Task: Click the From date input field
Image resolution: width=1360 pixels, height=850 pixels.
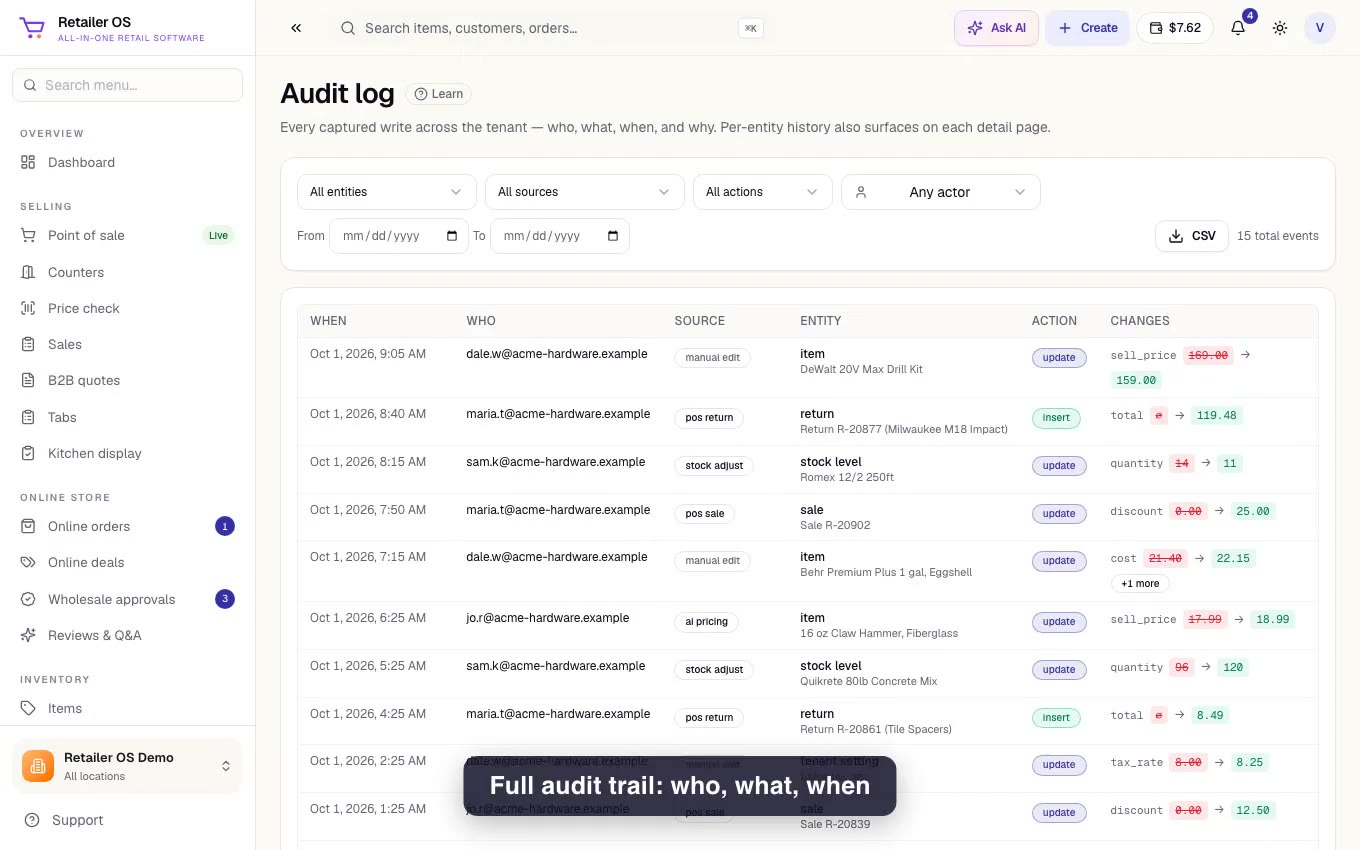Action: click(x=398, y=236)
